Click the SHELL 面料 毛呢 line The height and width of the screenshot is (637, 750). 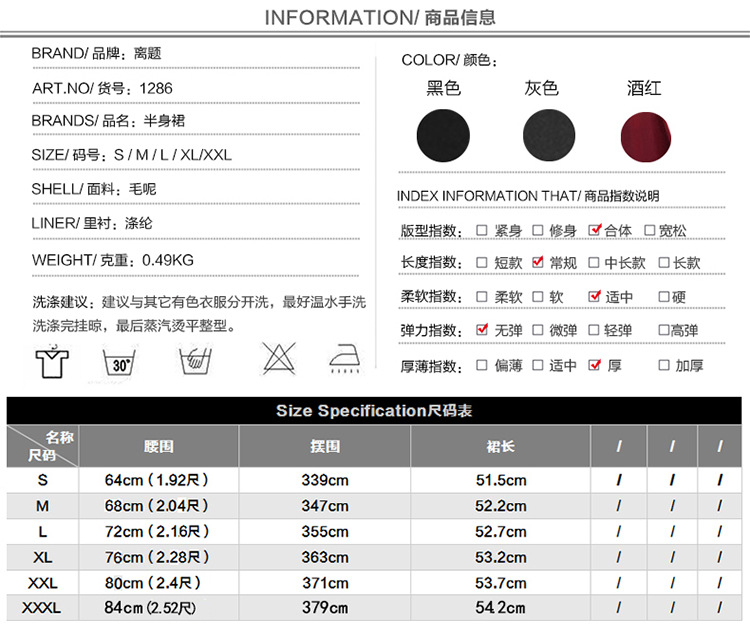coord(94,189)
